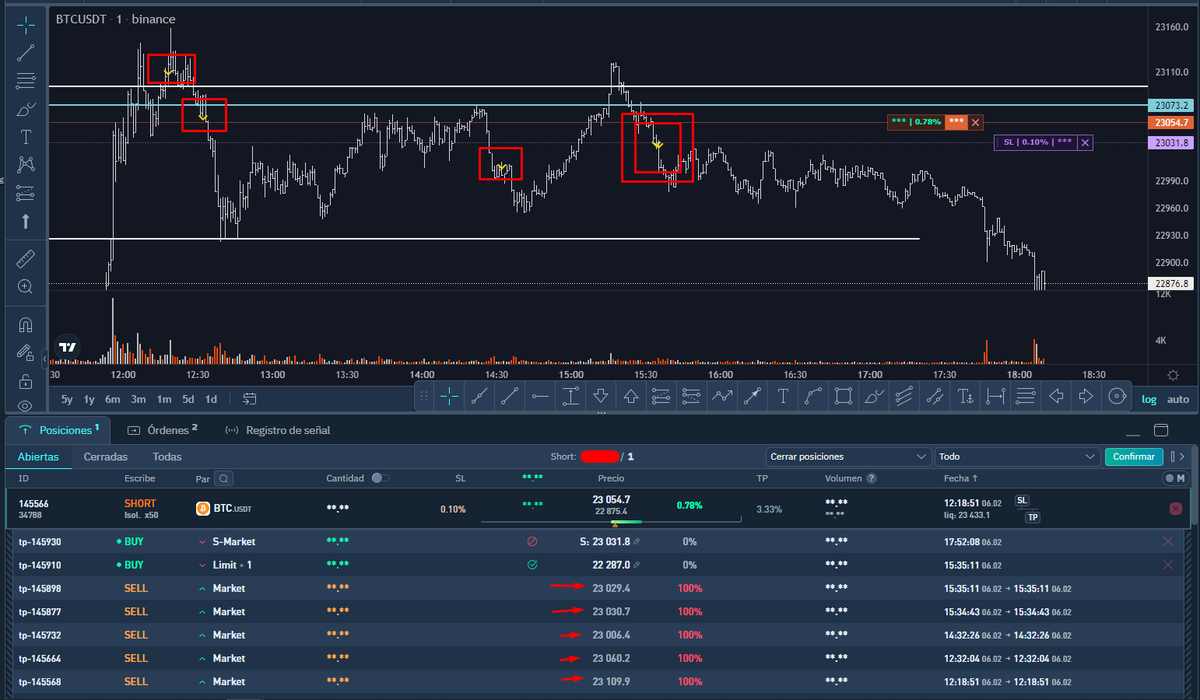Expand the tp-145910 Limit order chevron
Image resolution: width=1200 pixels, height=700 pixels.
tap(202, 565)
